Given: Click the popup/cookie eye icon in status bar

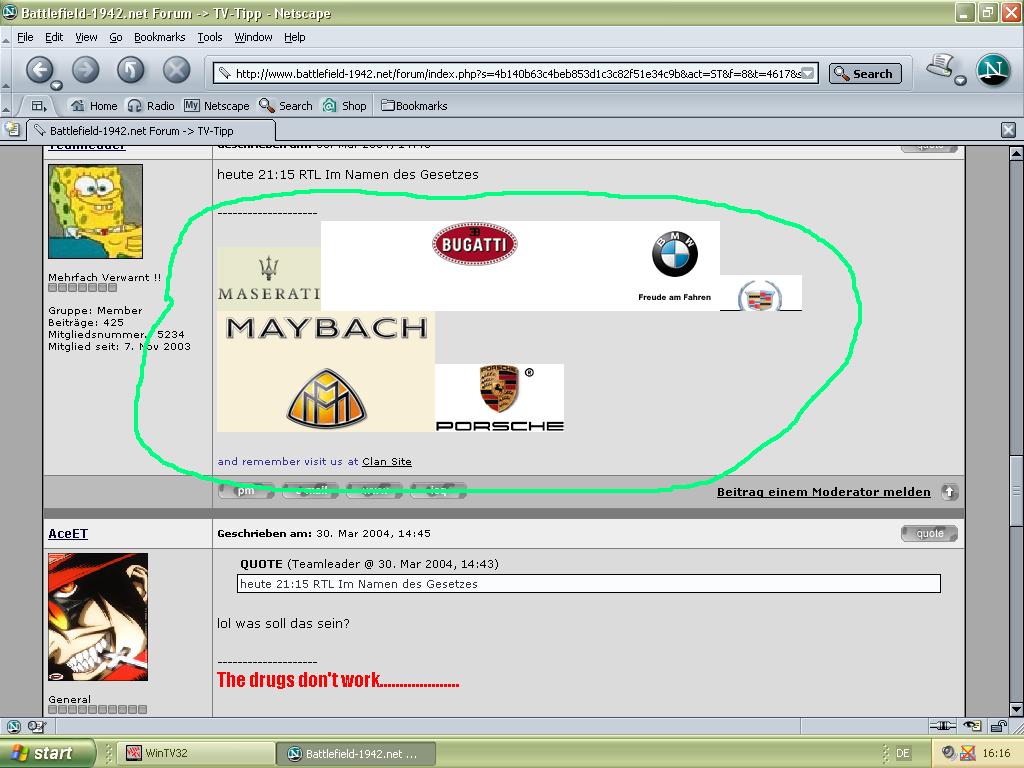Looking at the screenshot, I should [x=972, y=726].
